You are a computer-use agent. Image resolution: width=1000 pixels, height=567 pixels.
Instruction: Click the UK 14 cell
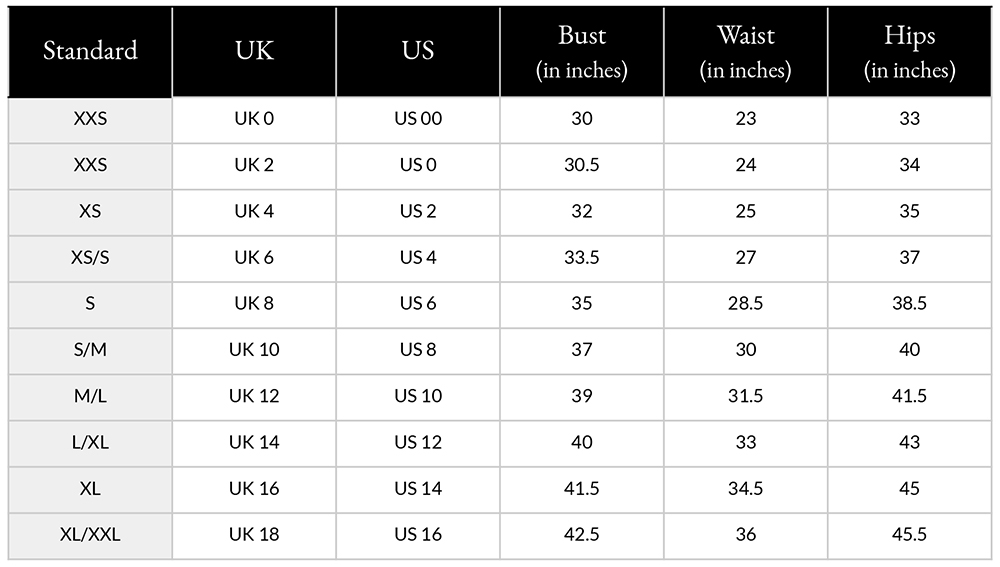point(254,443)
